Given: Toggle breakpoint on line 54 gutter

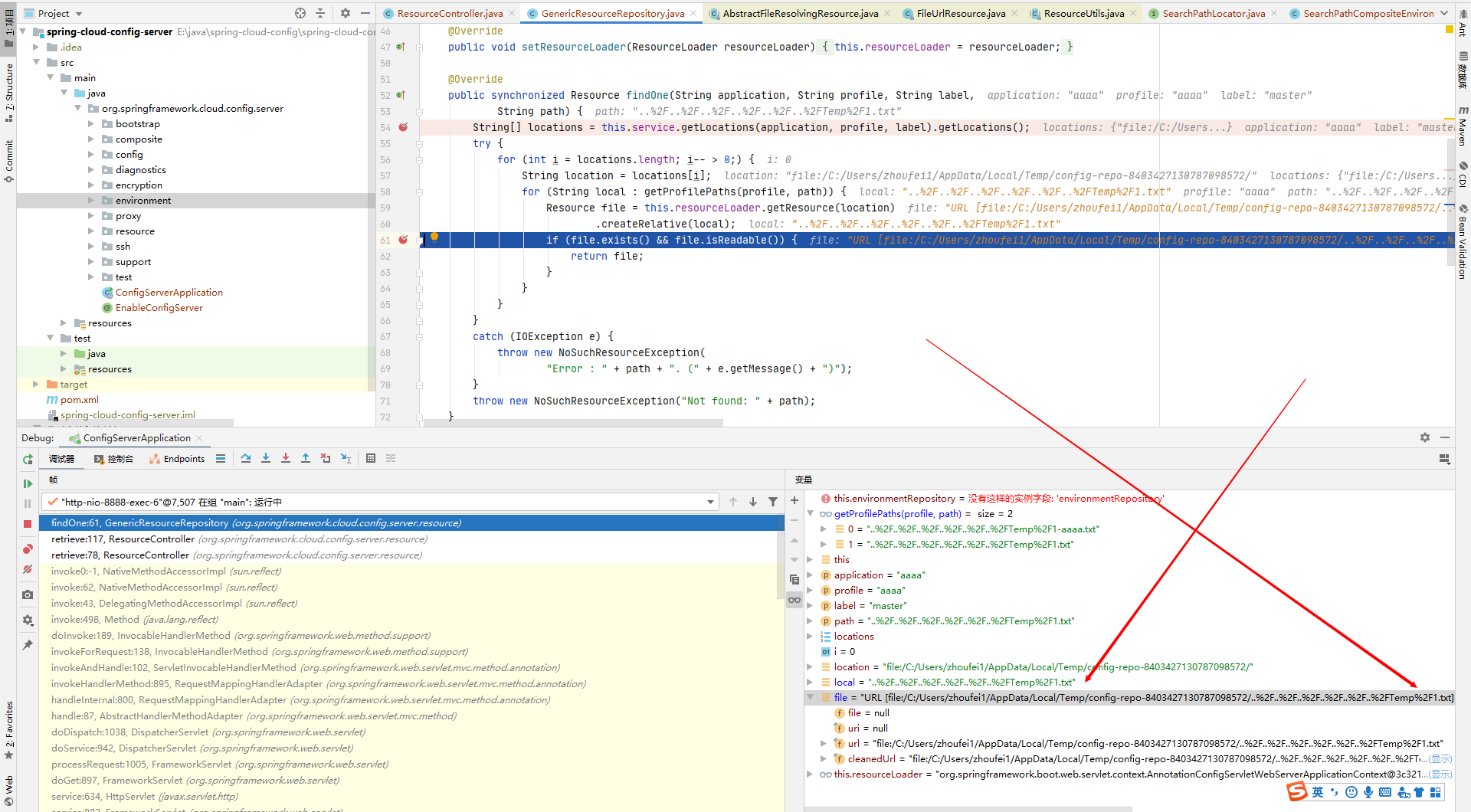Looking at the screenshot, I should tap(403, 127).
